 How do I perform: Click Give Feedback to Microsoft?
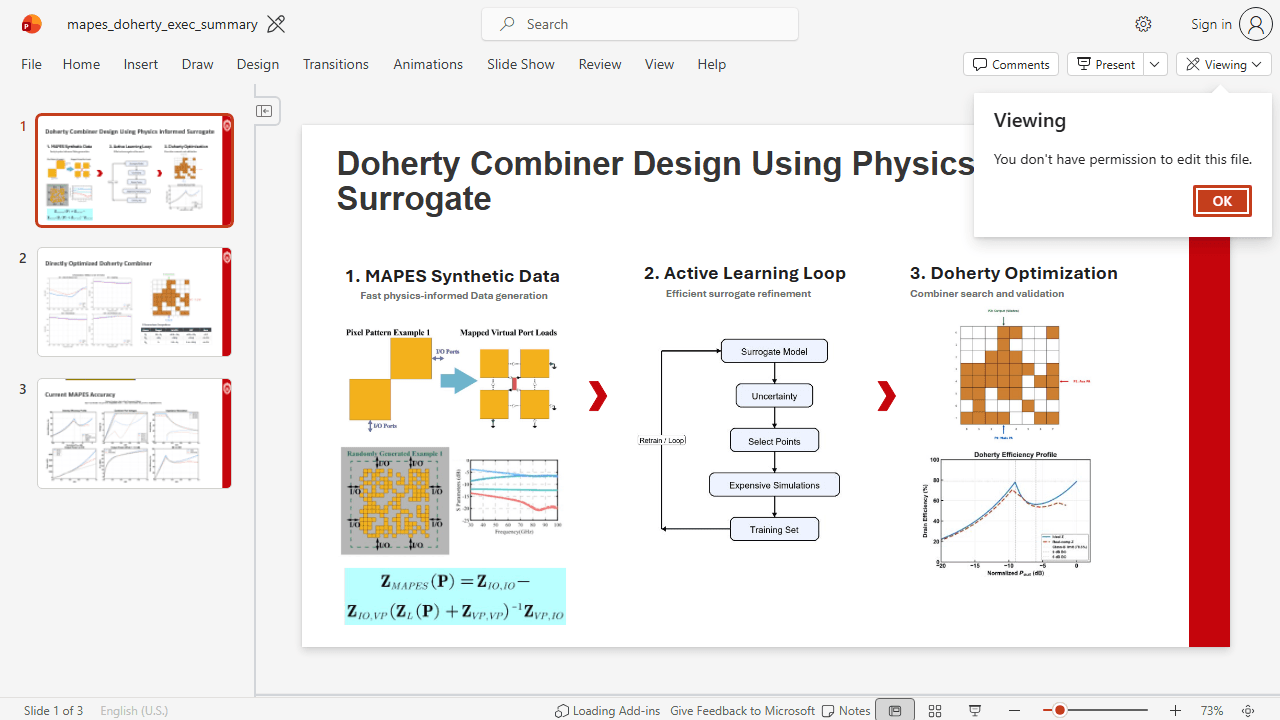[742, 710]
